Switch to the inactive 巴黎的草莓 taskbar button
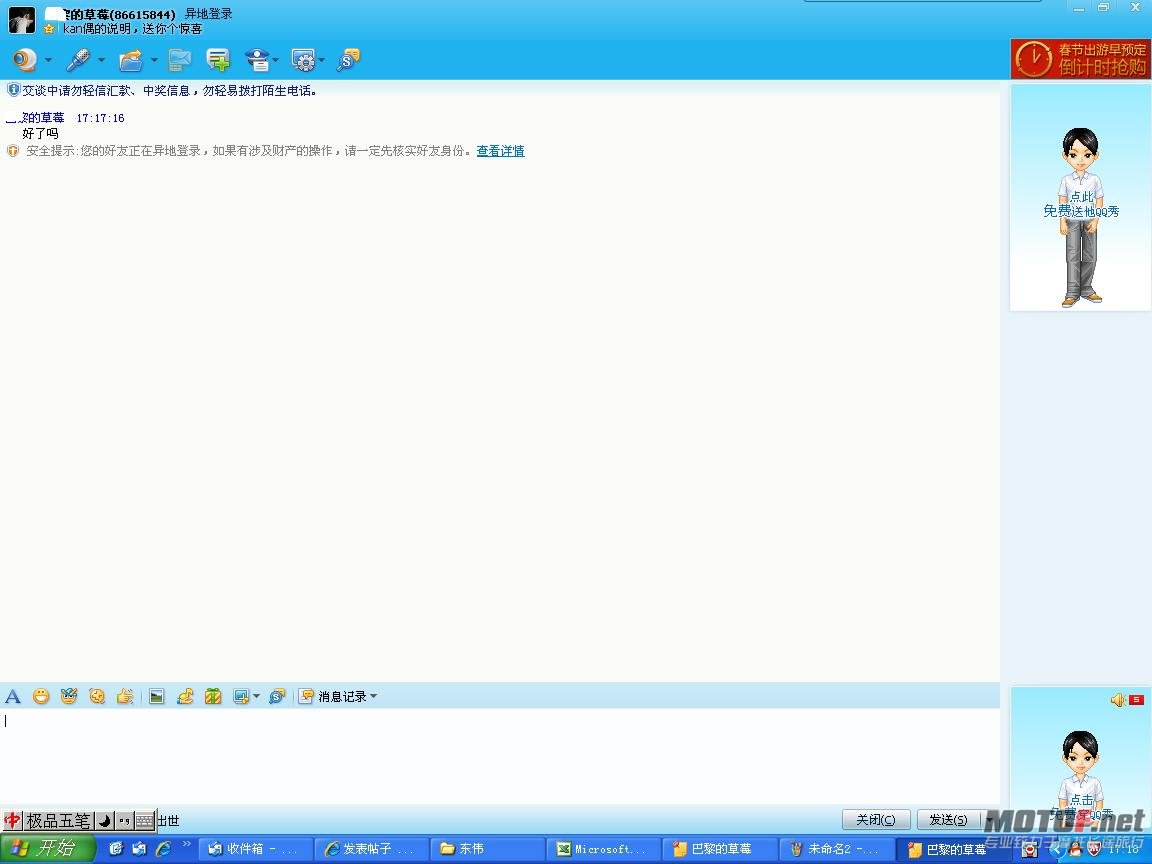 (719, 849)
